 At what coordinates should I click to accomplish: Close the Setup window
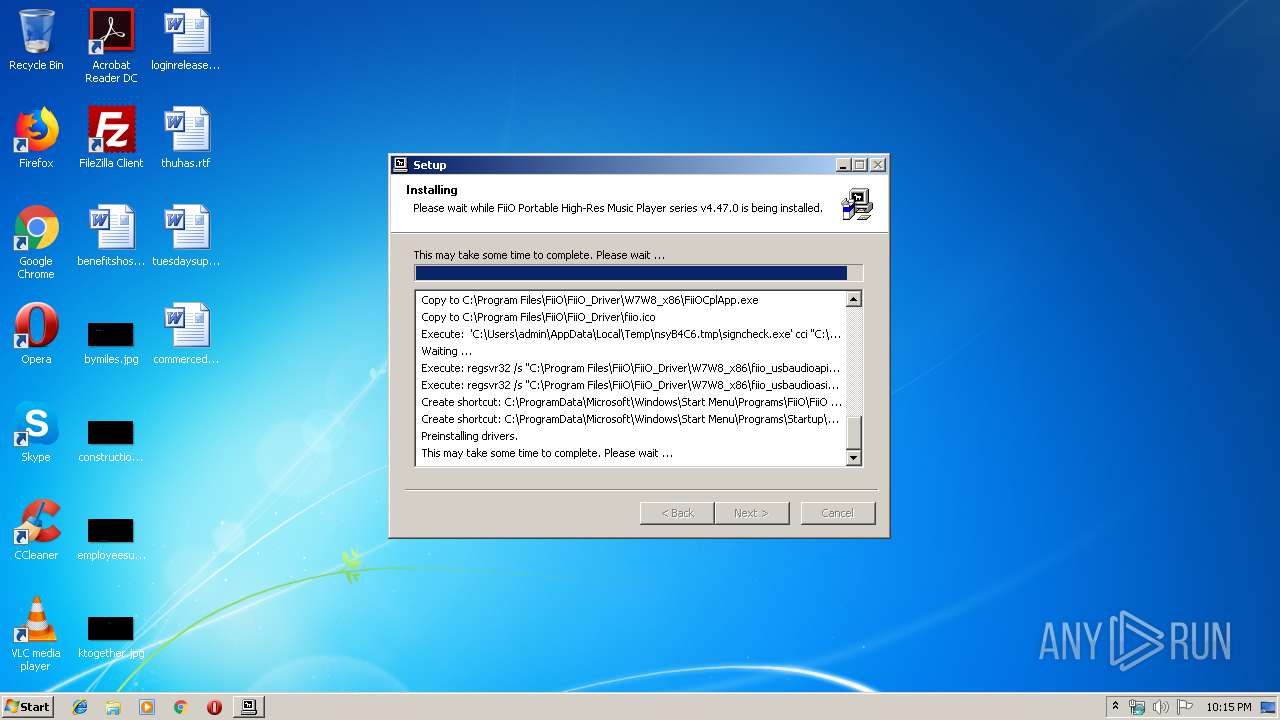[x=878, y=165]
